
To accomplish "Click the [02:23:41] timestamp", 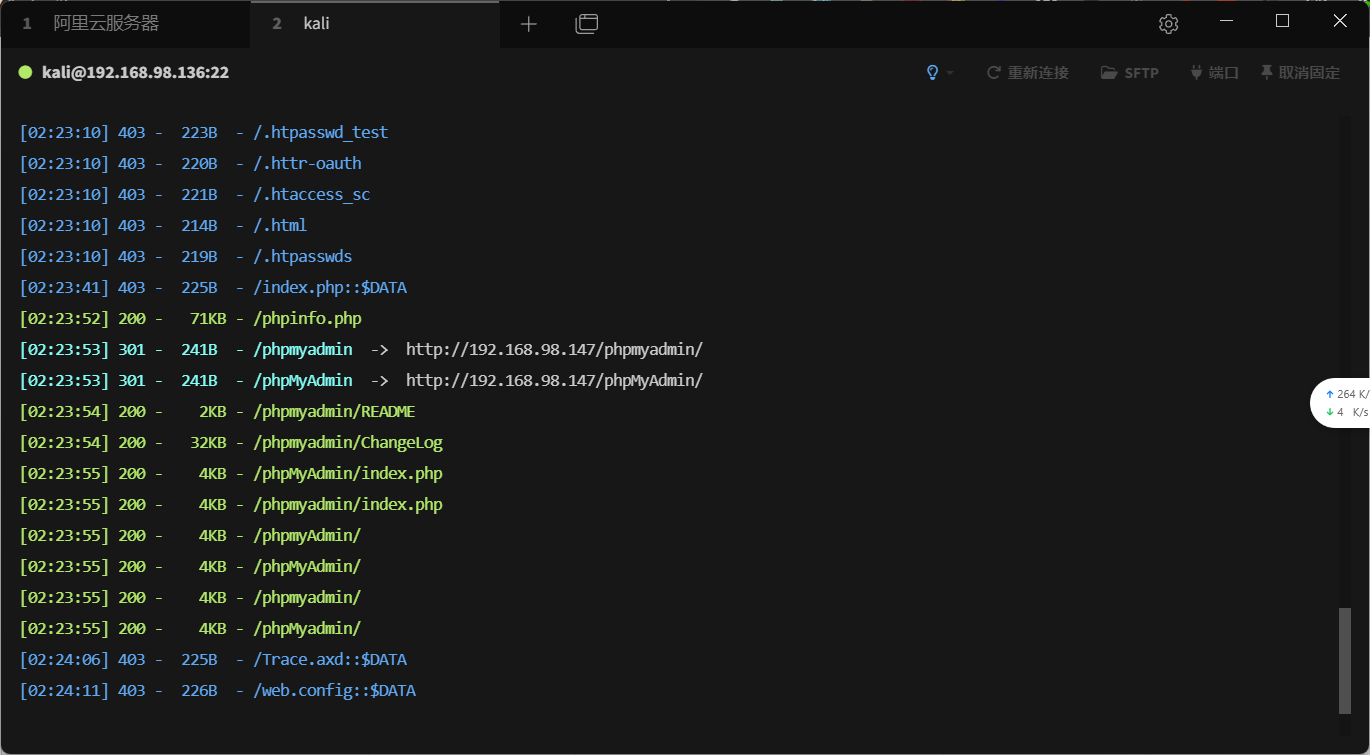I will coord(64,288).
